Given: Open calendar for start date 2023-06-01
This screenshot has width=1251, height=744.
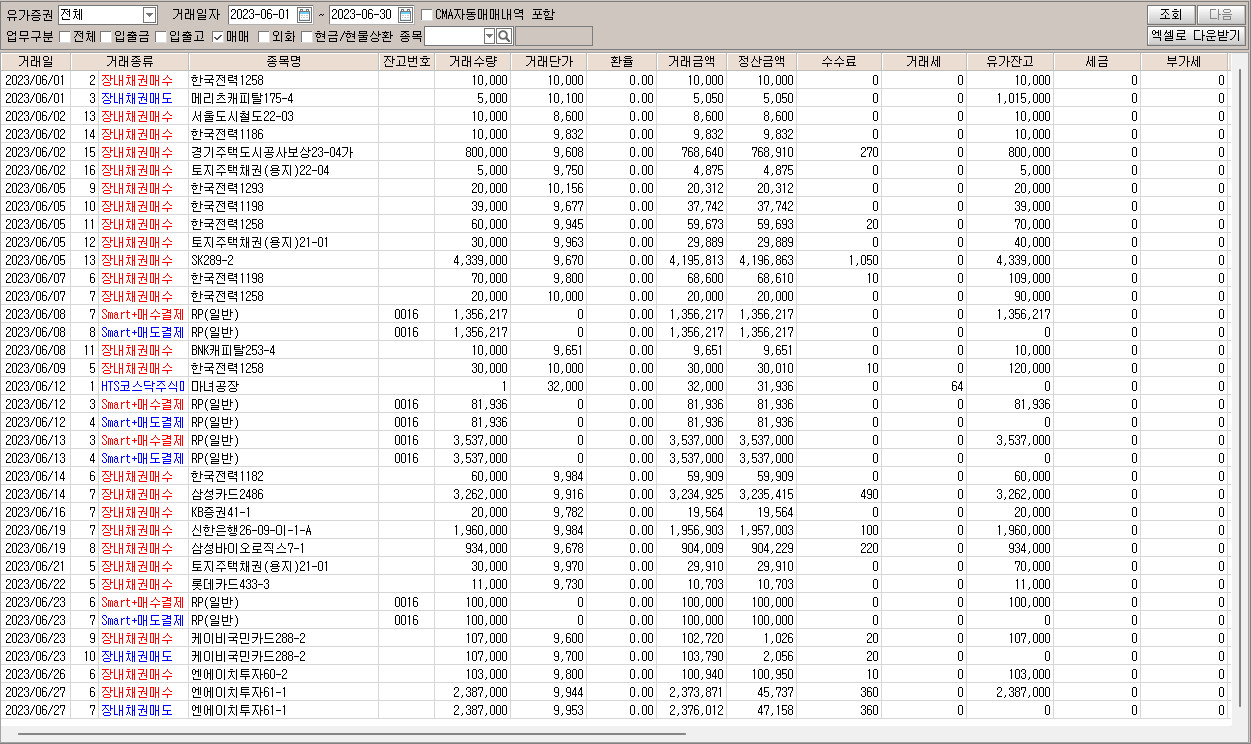Looking at the screenshot, I should pos(305,15).
